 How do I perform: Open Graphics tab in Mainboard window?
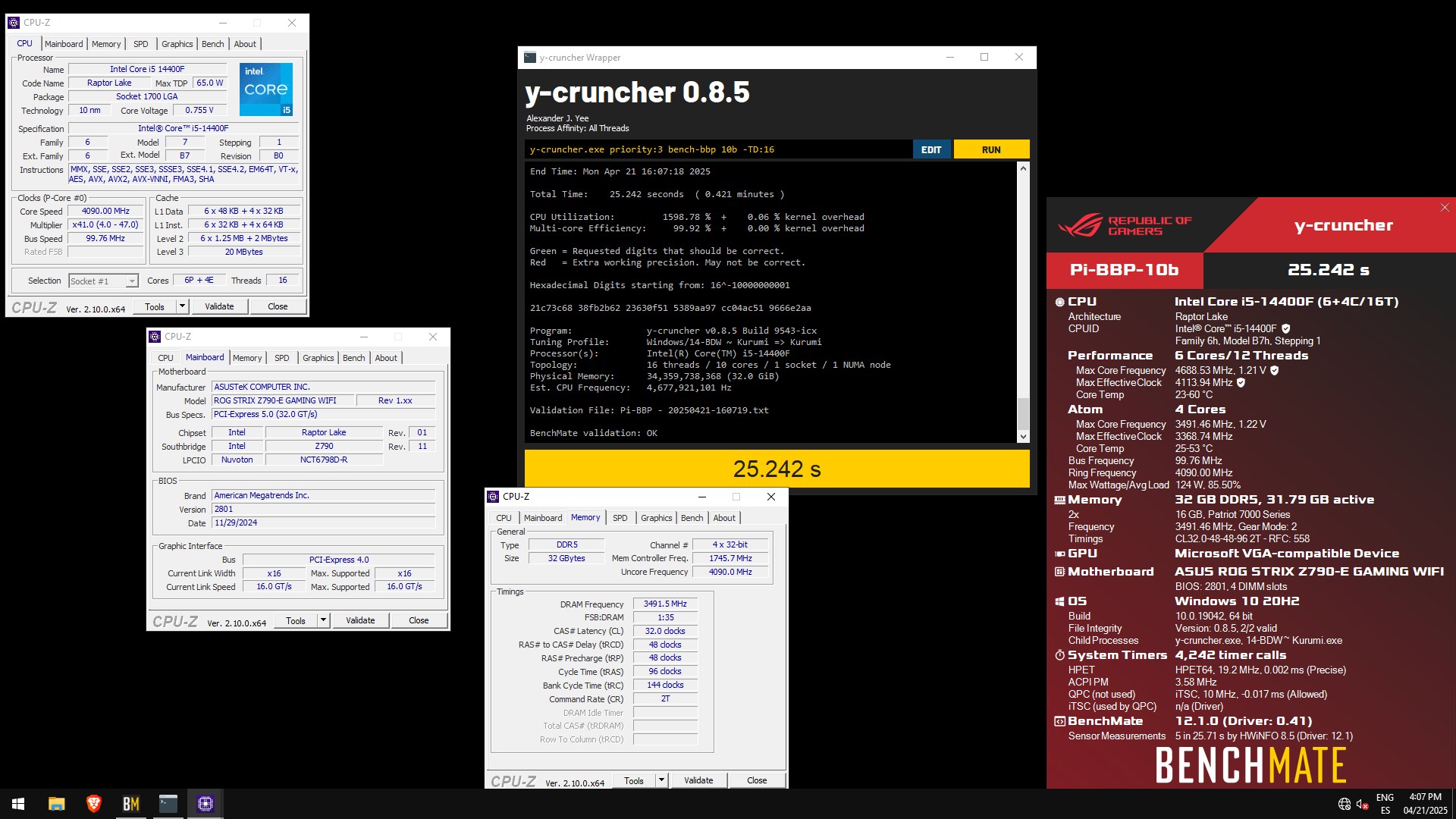click(318, 358)
